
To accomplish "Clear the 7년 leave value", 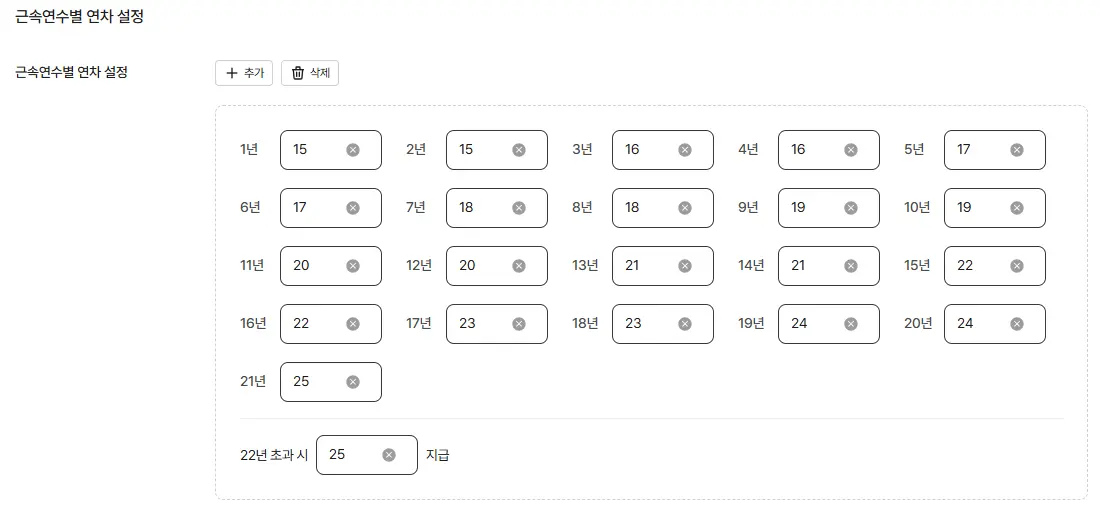I will (519, 208).
